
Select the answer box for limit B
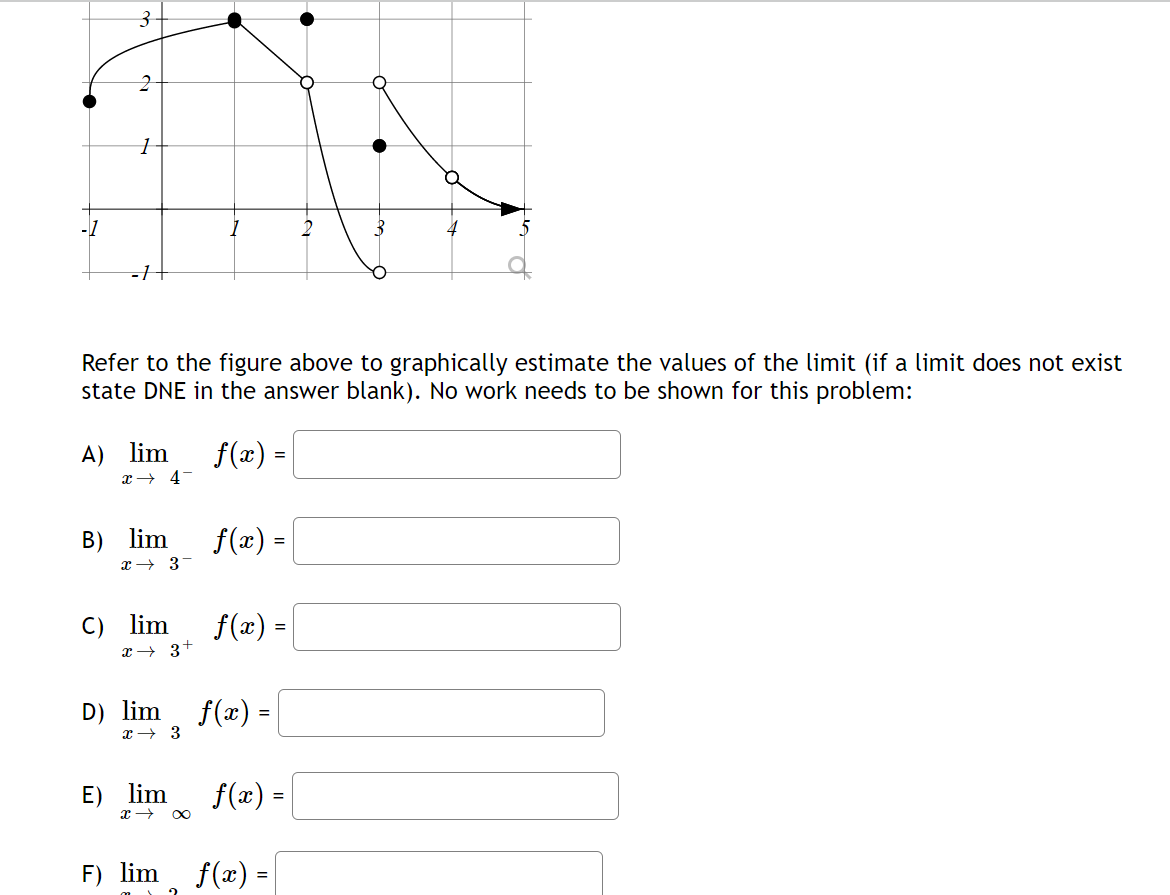click(x=456, y=540)
